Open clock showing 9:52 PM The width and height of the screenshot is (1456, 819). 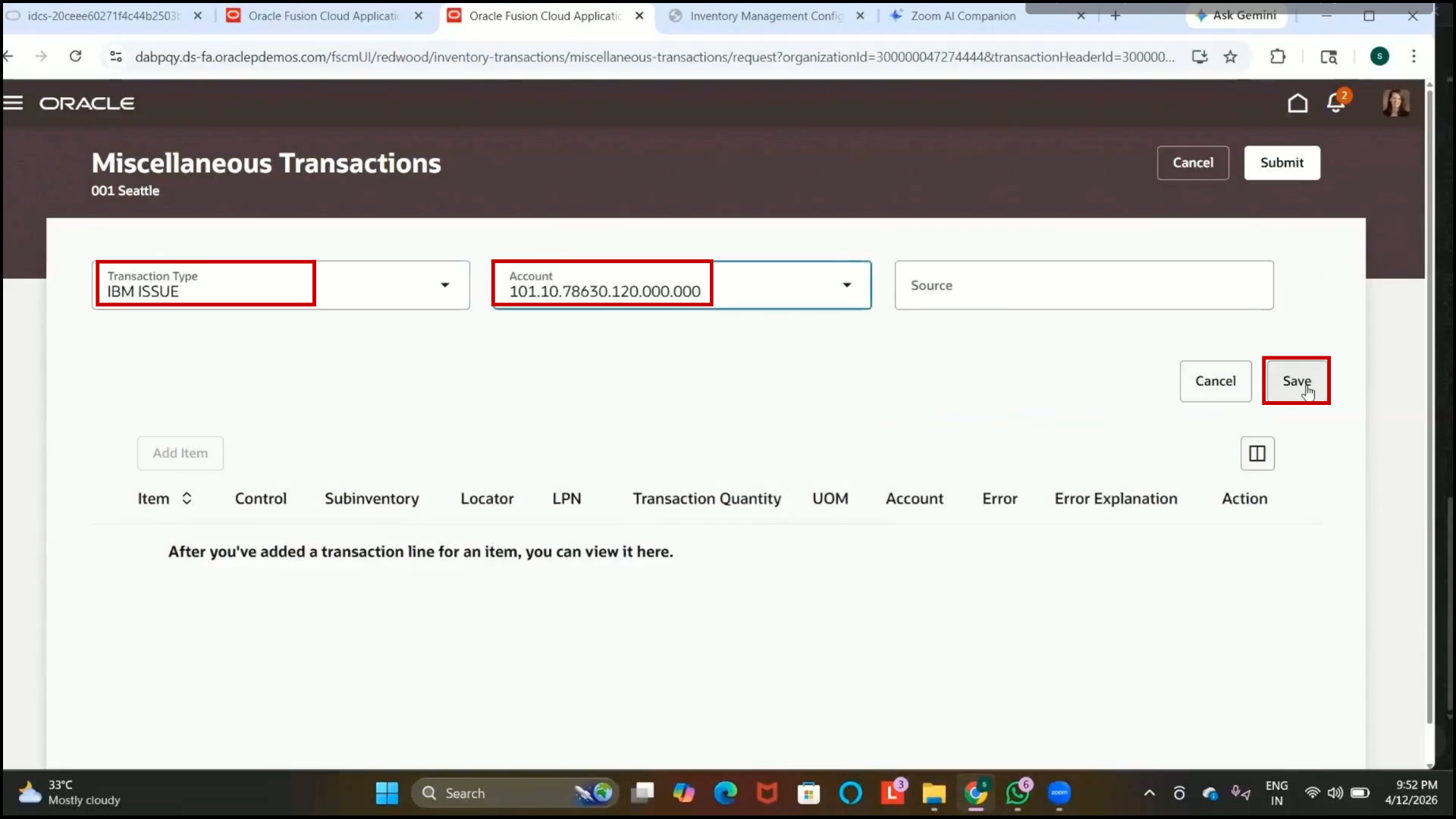pos(1411,792)
